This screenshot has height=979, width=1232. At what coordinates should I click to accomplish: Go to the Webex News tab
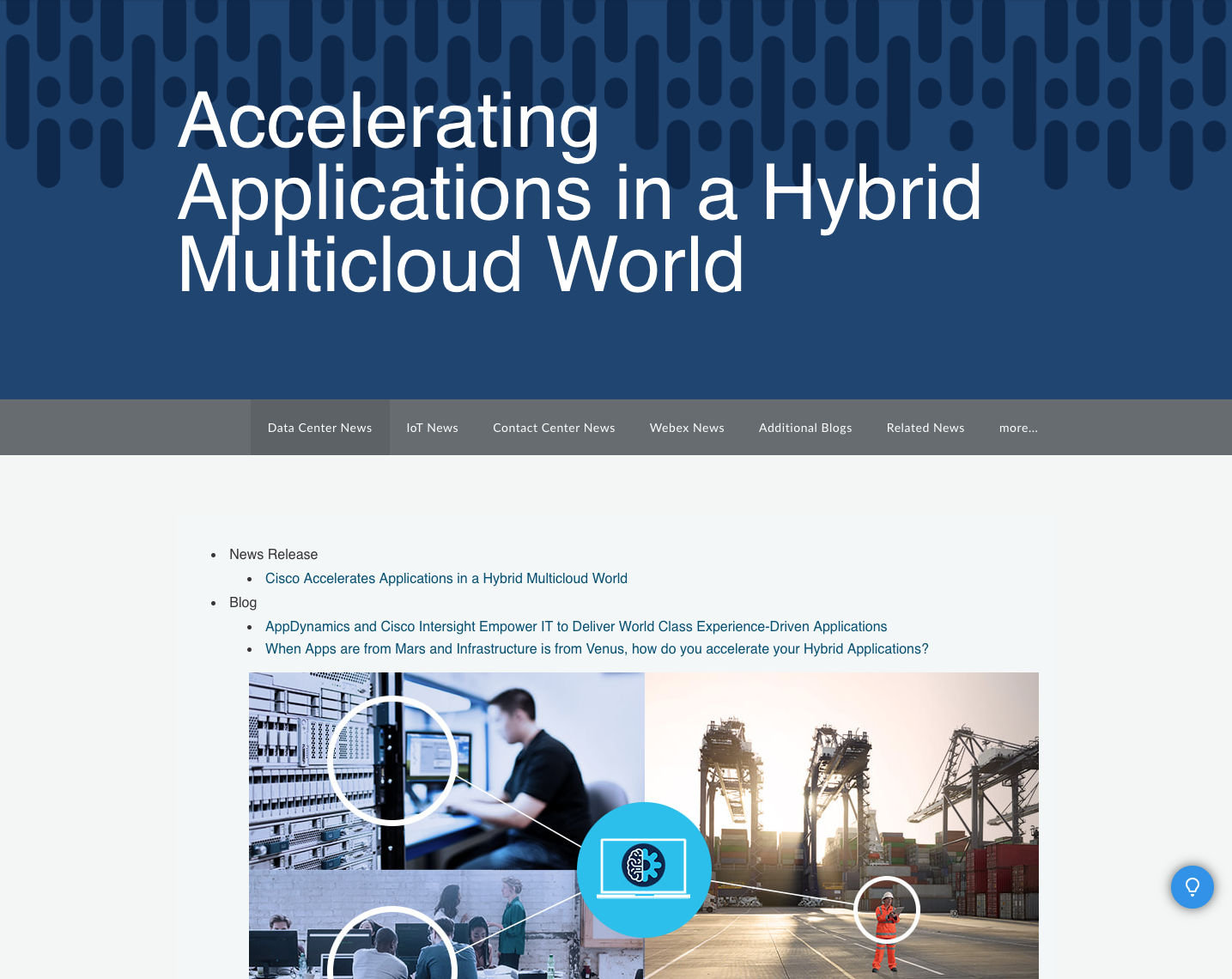687,428
